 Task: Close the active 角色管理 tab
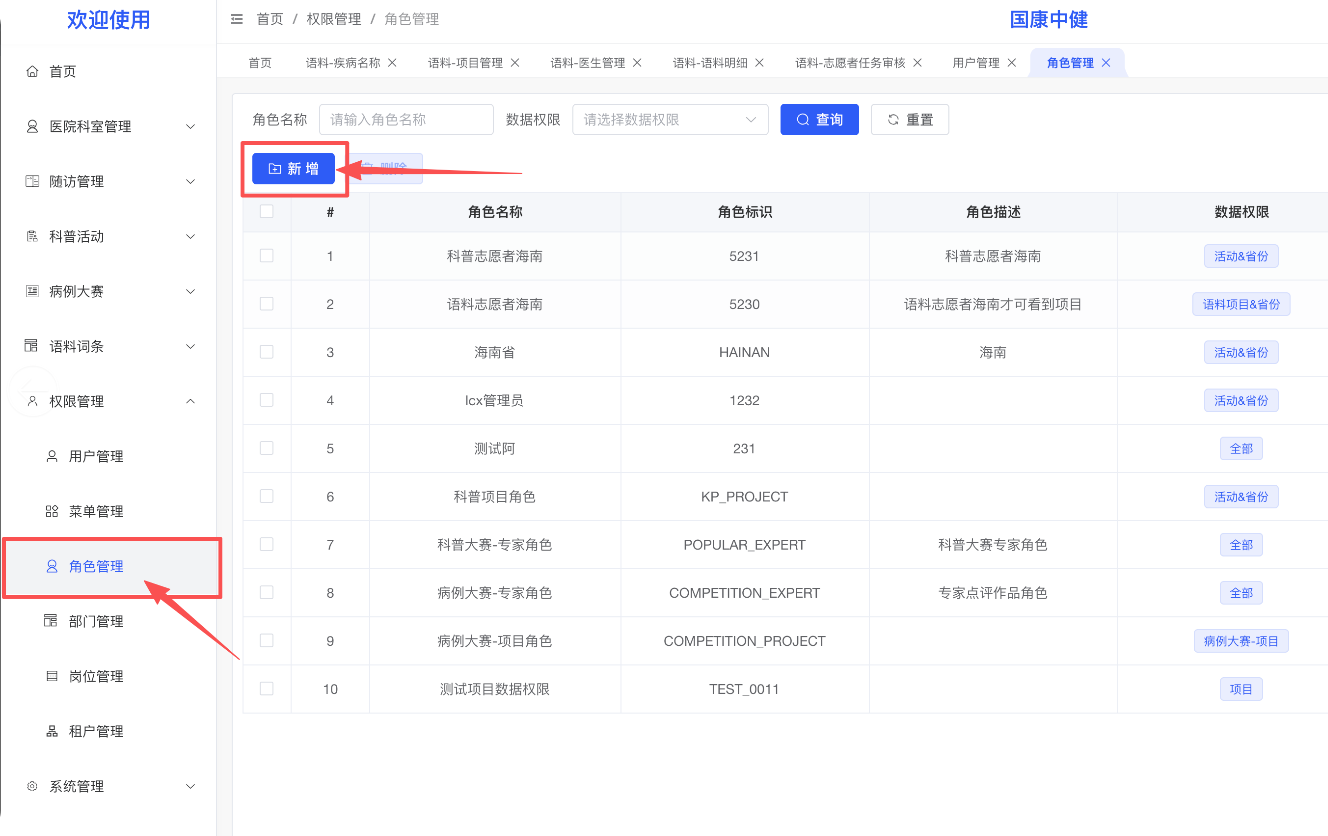pyautogui.click(x=1106, y=63)
